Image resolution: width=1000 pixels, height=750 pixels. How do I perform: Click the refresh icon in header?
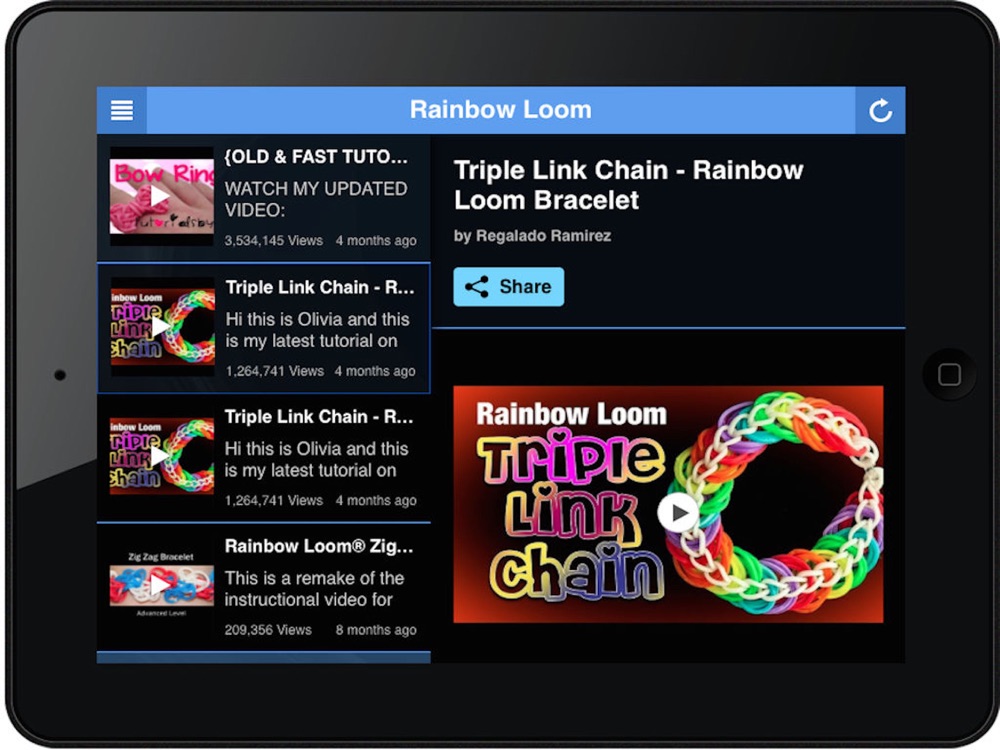pos(880,110)
